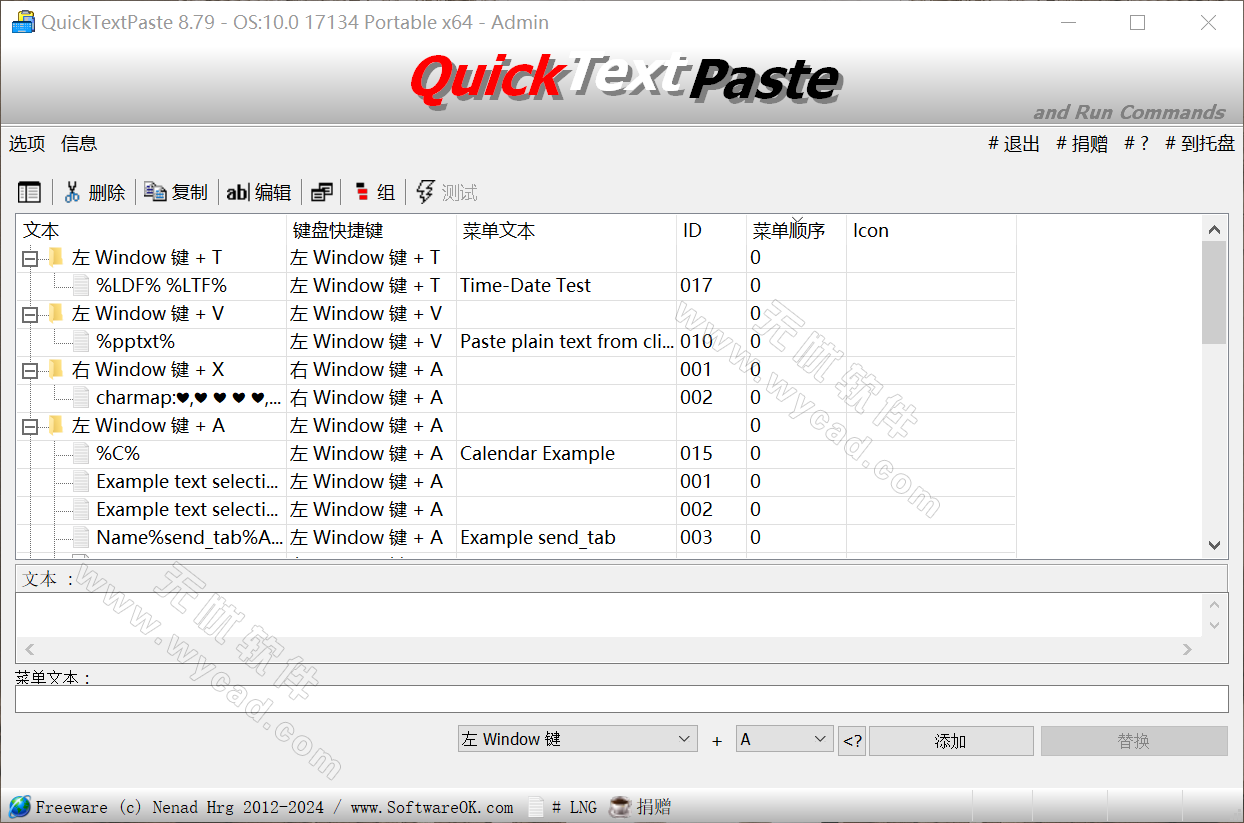This screenshot has height=823, width=1244.
Task: Click the globe icon in status bar
Action: [18, 806]
